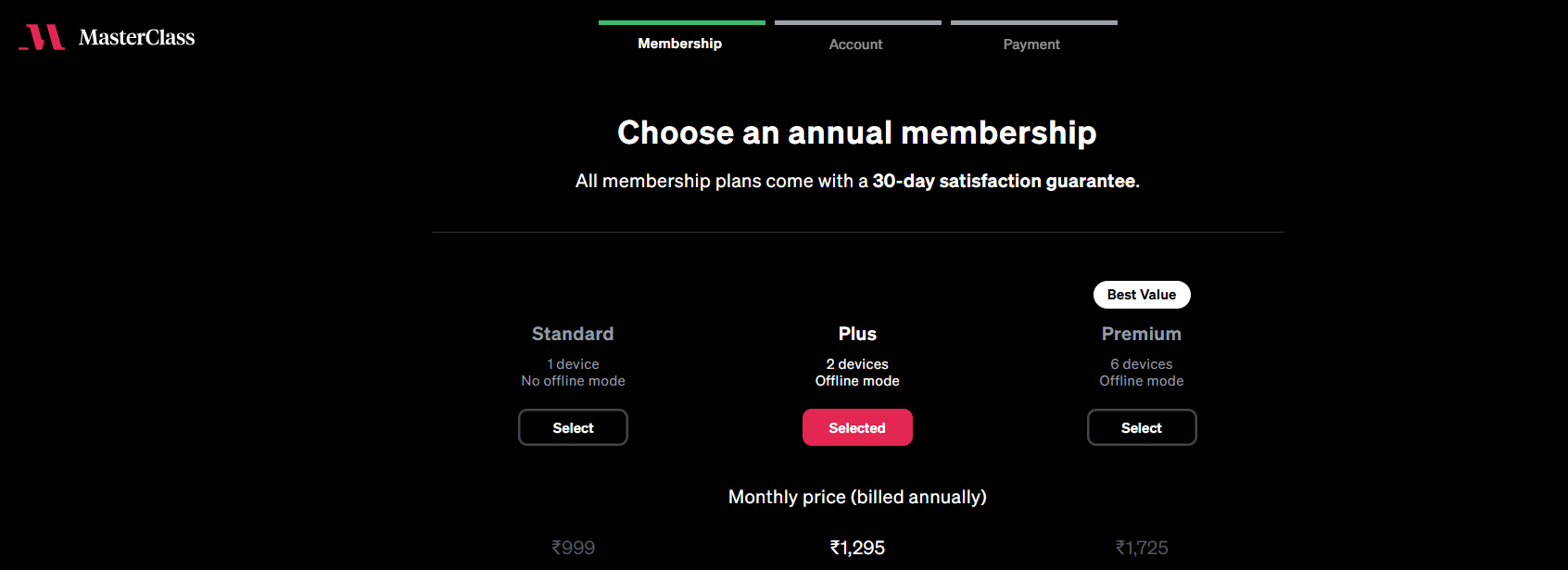
Task: Select the Standard plan button
Action: click(573, 427)
